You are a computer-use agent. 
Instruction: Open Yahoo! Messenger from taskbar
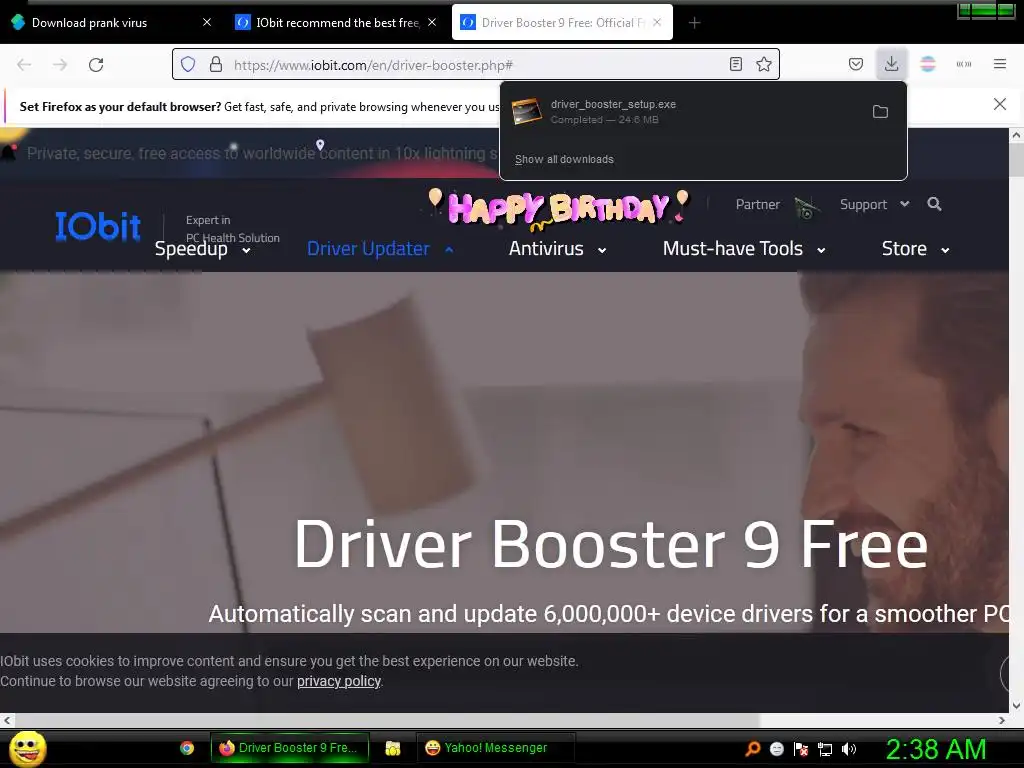(495, 748)
